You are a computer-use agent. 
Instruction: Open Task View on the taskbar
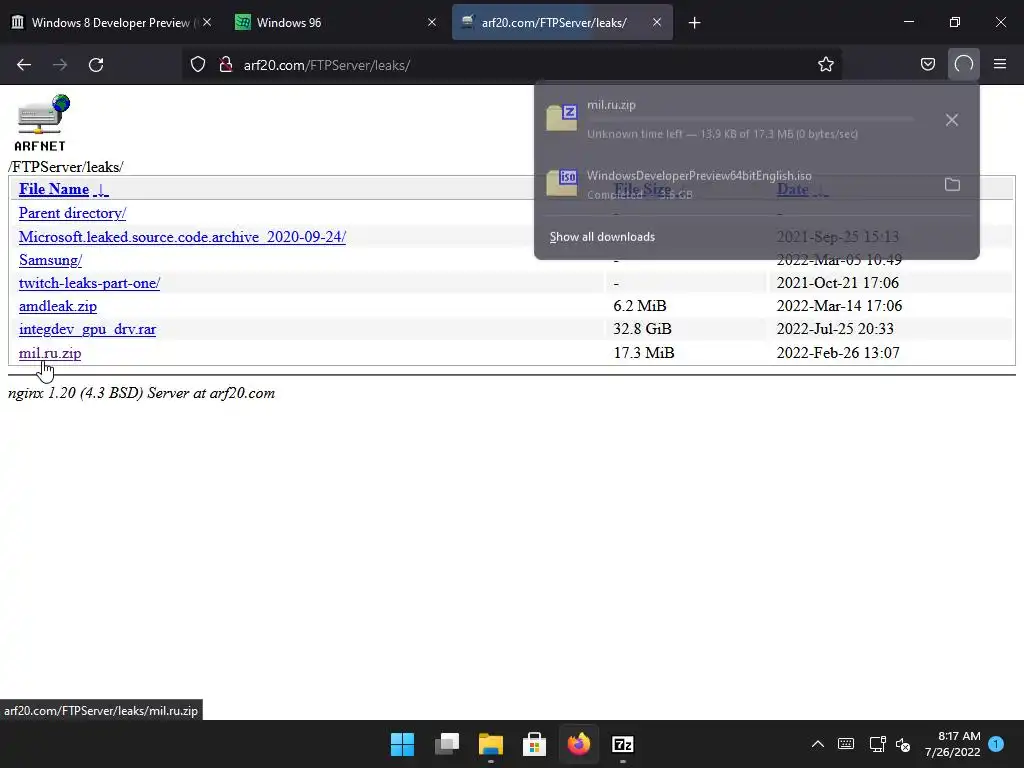click(x=447, y=744)
